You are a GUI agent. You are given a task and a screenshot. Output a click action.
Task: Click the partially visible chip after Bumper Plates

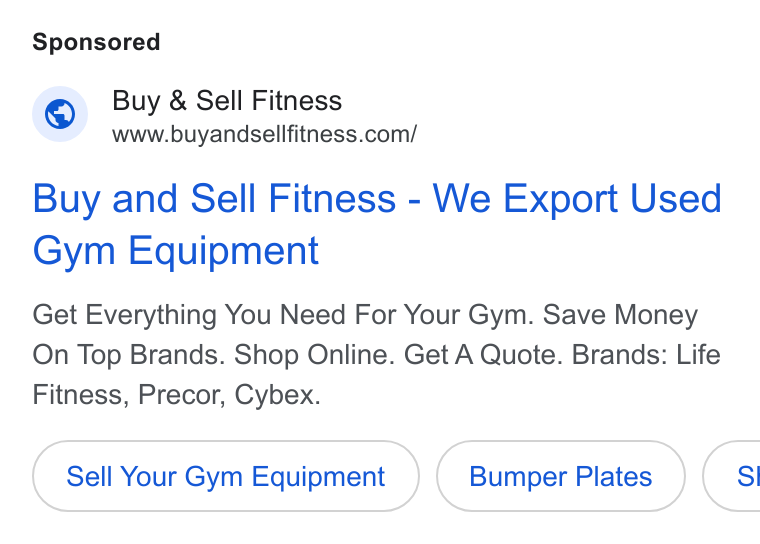(x=732, y=476)
